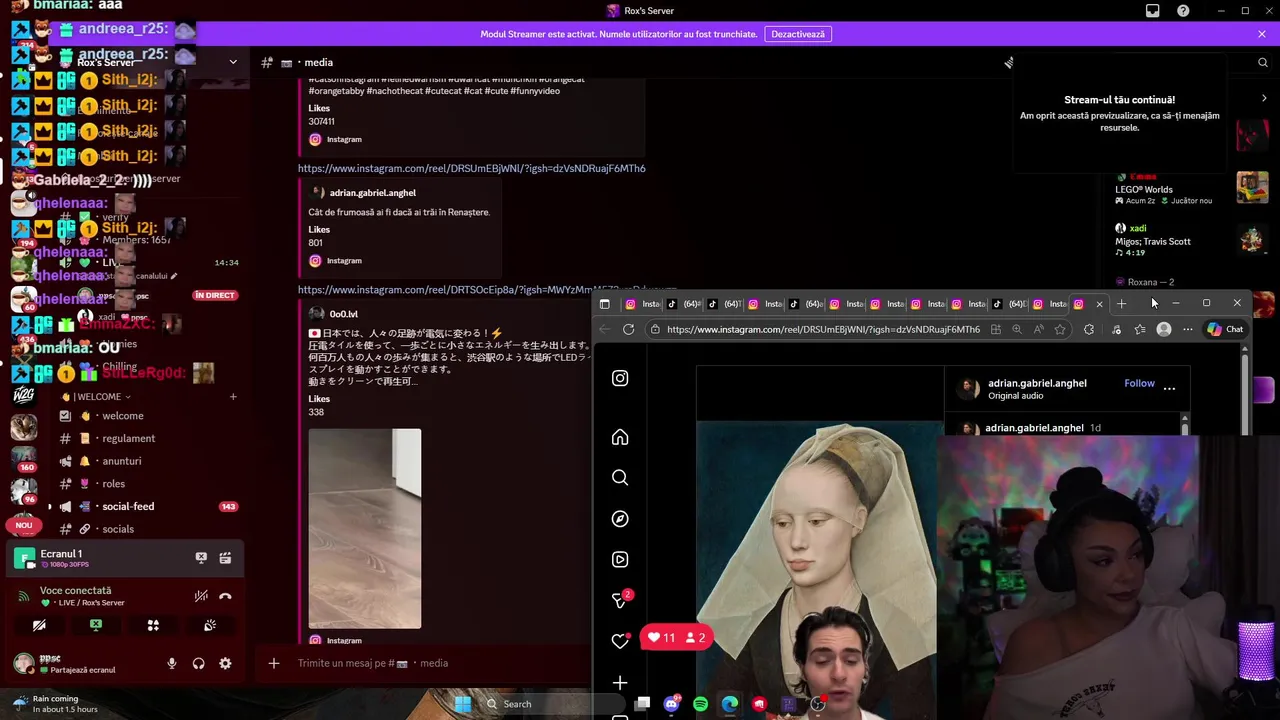Screen dimensions: 1280x720
Task: Open Task View on taskbar
Action: click(x=642, y=704)
